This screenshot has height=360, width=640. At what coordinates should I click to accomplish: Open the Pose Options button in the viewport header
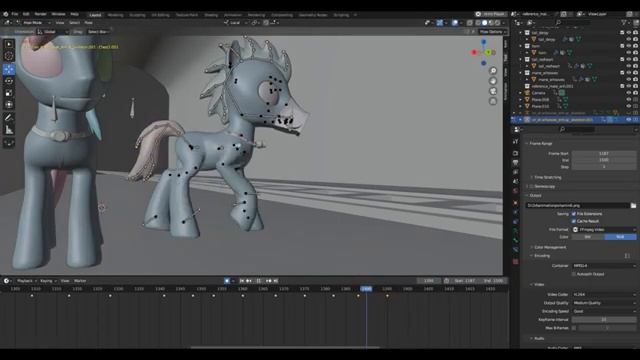tap(493, 31)
